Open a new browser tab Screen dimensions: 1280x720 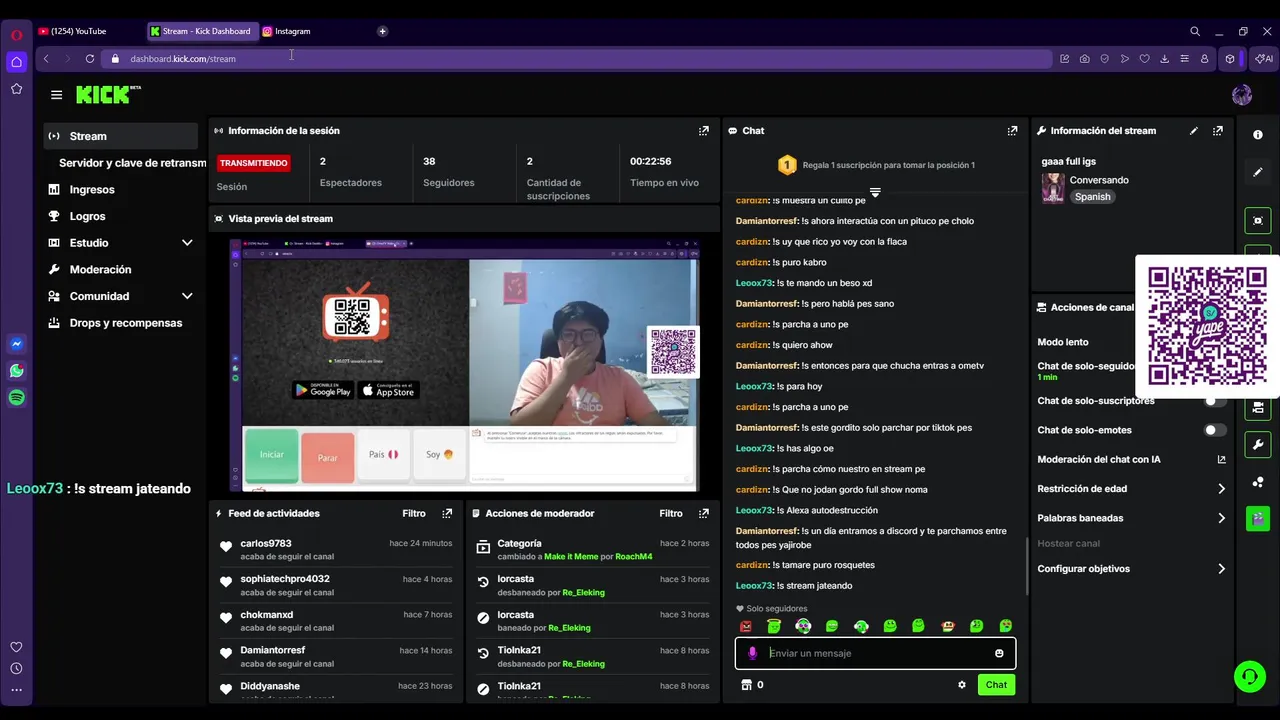coord(382,31)
